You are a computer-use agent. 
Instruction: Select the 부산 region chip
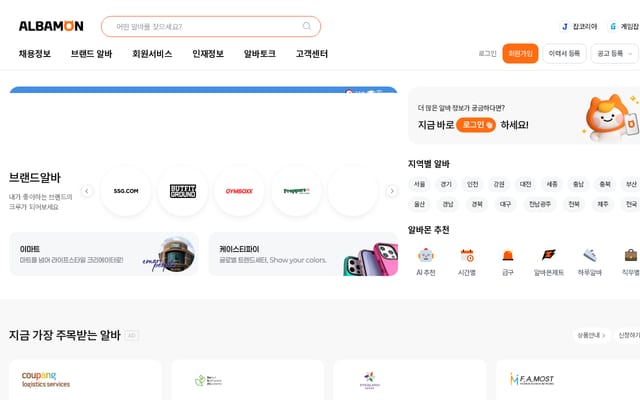(631, 184)
